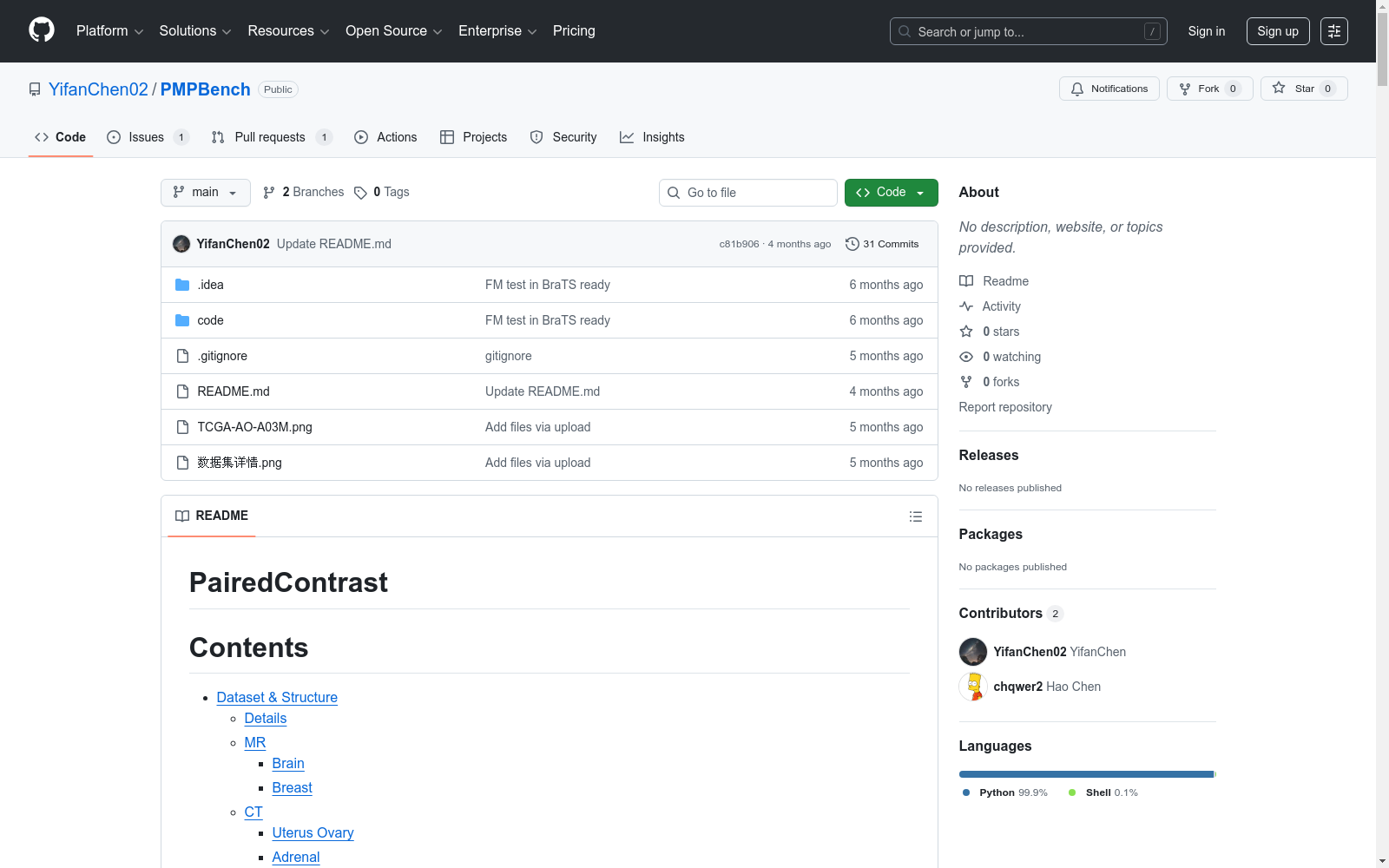Open the main branch selector dropdown
The height and width of the screenshot is (868, 1389).
tap(206, 193)
